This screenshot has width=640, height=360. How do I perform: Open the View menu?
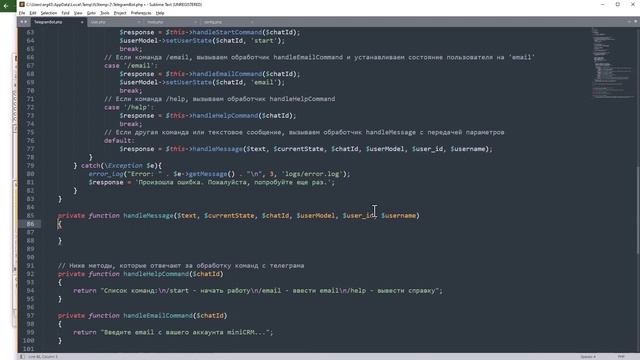click(x=78, y=13)
